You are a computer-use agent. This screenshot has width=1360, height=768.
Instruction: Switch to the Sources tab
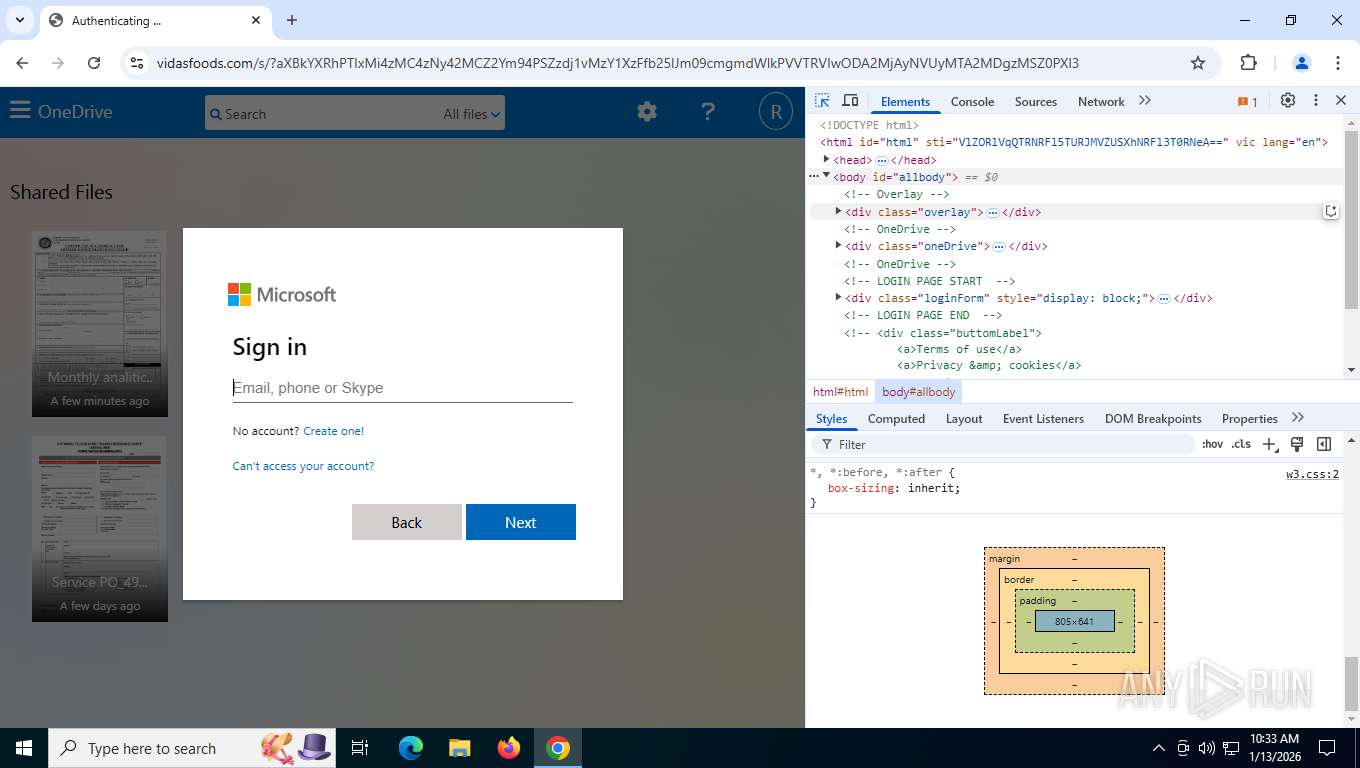[x=1036, y=101]
